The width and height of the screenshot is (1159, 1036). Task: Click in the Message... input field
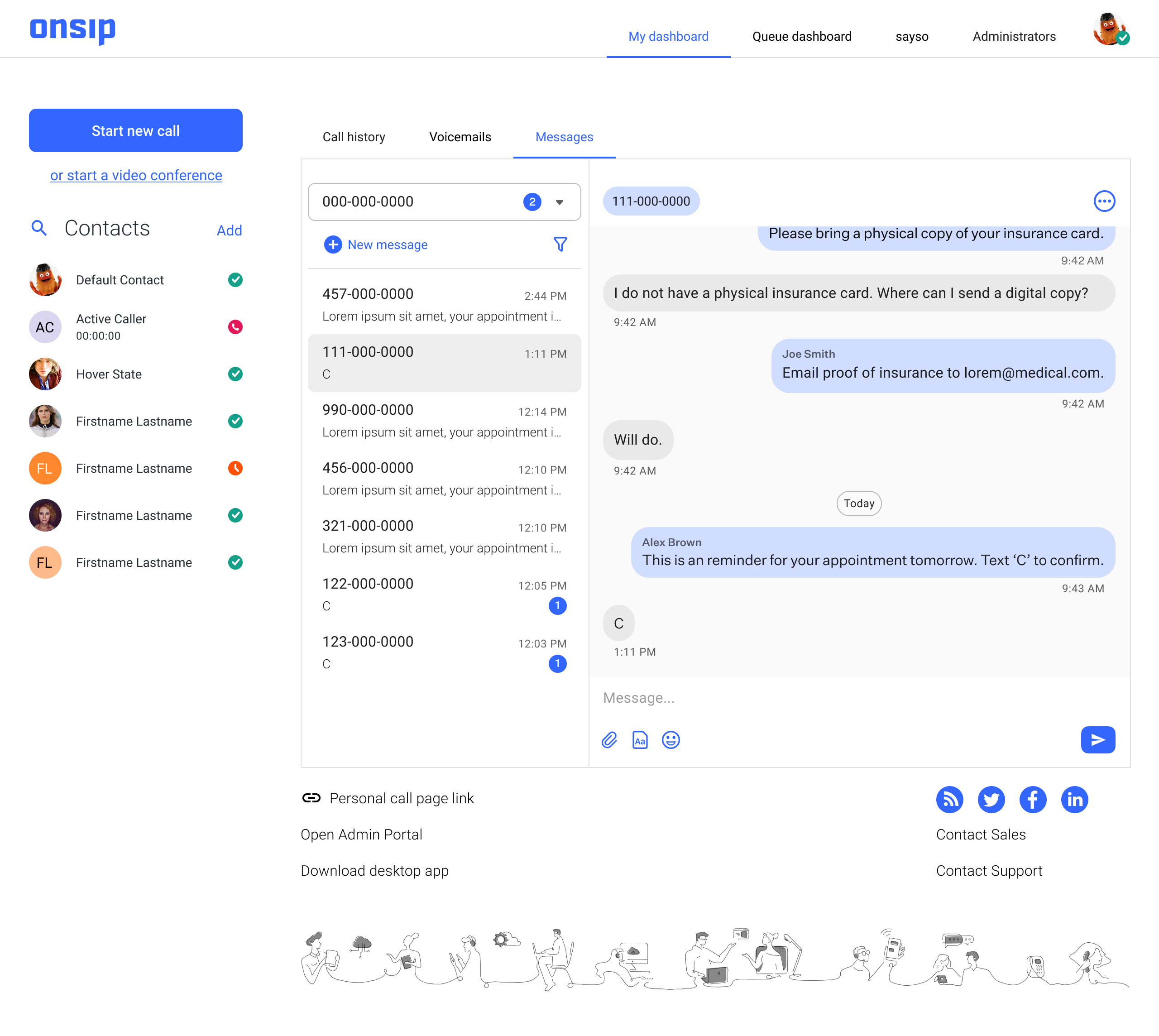(x=859, y=698)
